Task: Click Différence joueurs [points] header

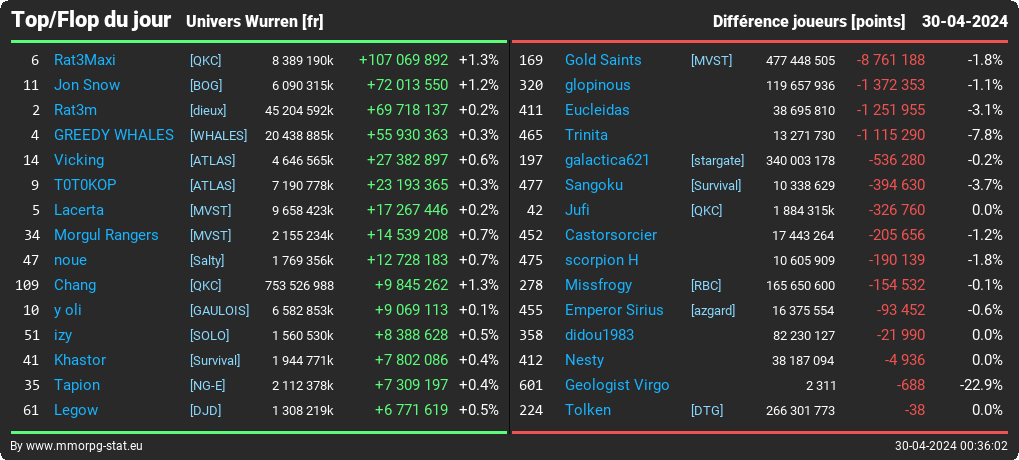Action: (x=808, y=21)
